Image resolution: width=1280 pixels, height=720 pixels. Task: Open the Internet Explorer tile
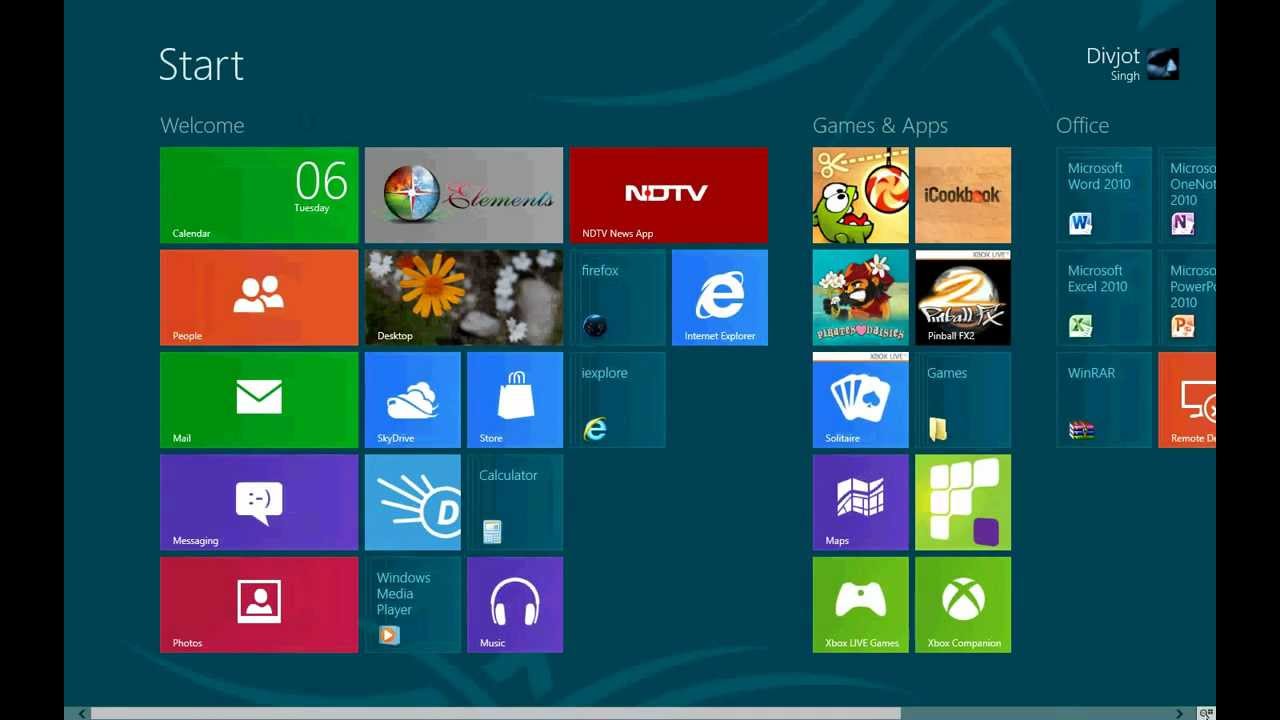click(x=720, y=298)
